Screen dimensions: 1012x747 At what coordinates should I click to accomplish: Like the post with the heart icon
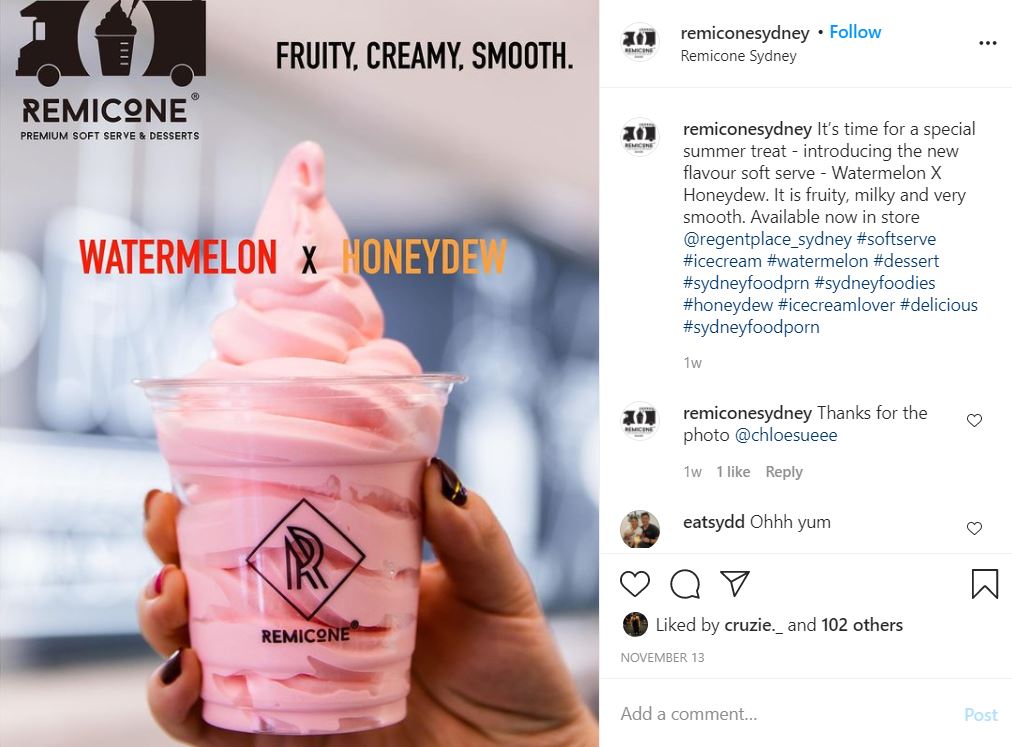pos(634,584)
